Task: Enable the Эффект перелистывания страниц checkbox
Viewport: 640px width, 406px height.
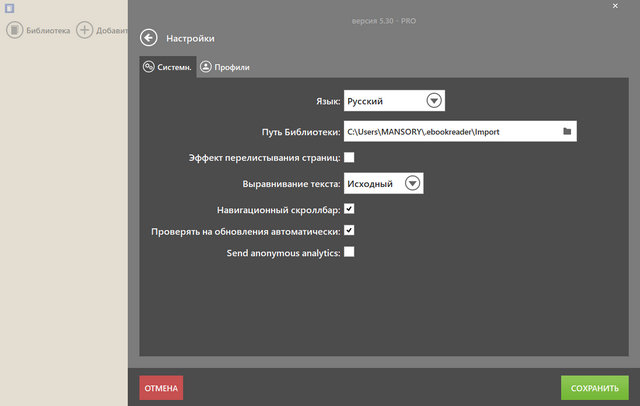Action: [349, 157]
